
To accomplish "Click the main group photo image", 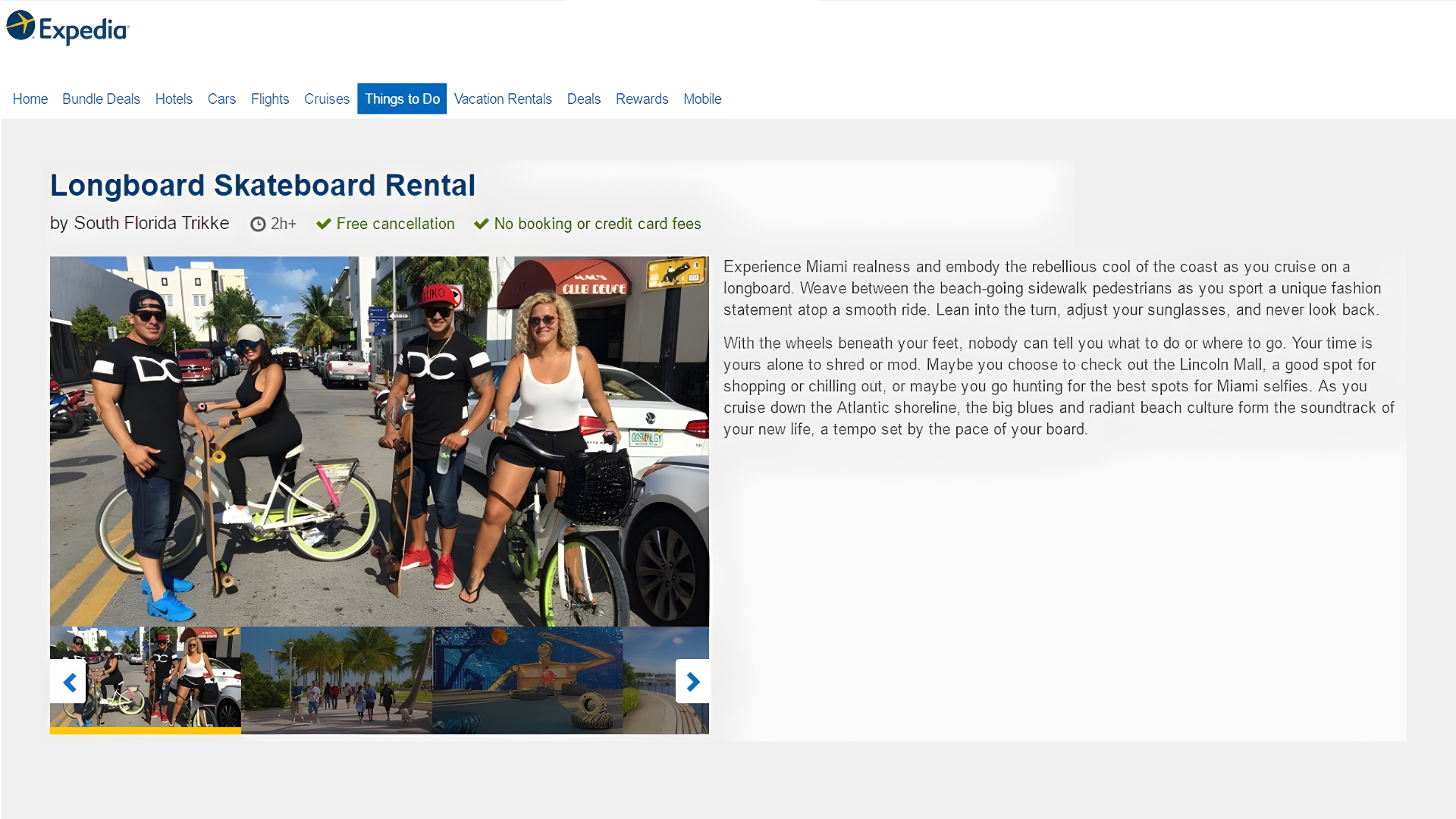I will 379,441.
